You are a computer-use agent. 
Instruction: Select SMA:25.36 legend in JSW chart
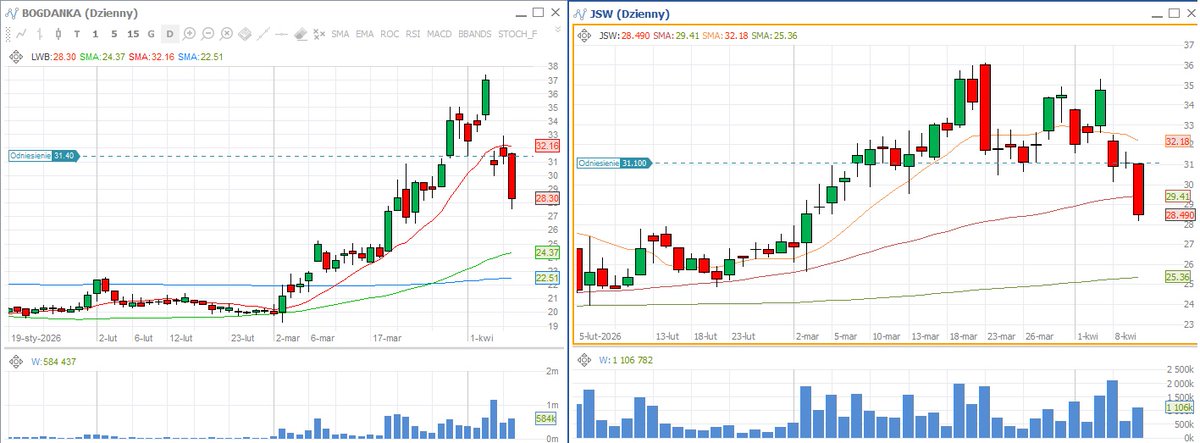point(776,36)
